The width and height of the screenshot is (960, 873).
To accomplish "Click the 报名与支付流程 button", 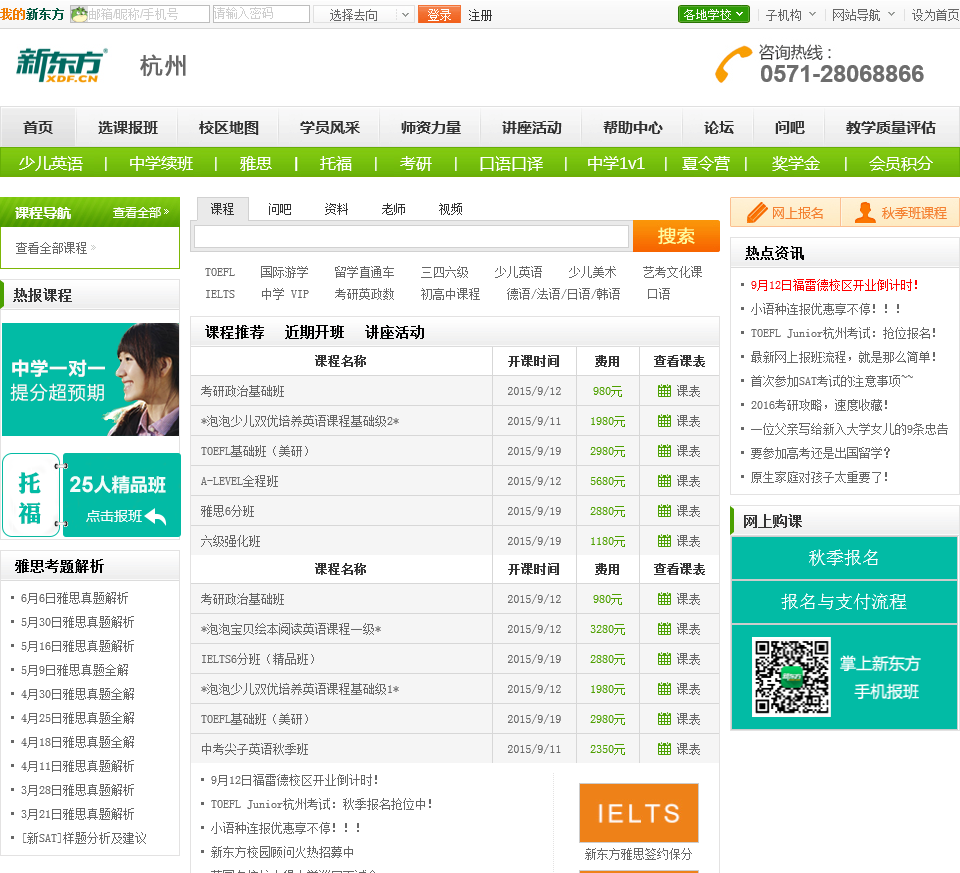I will point(844,602).
